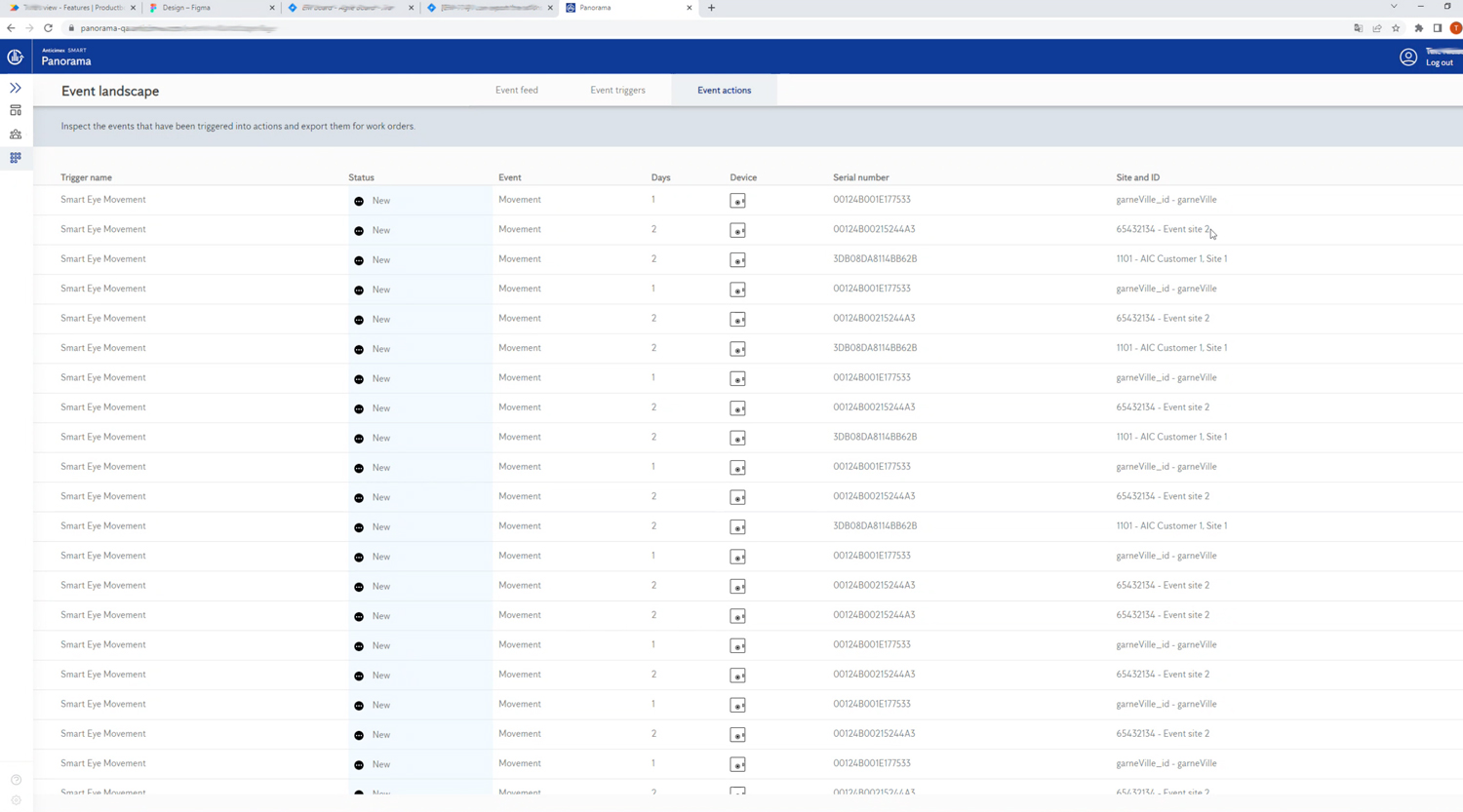Switch to the Event feed tab

point(517,91)
